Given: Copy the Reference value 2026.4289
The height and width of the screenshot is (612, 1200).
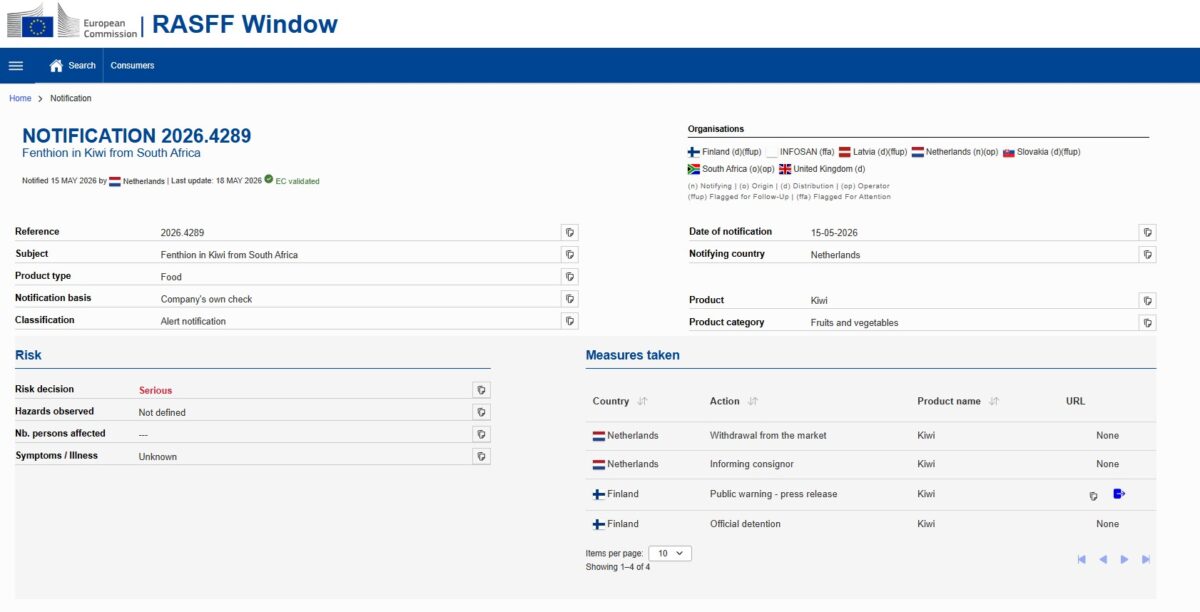Looking at the screenshot, I should 570,232.
